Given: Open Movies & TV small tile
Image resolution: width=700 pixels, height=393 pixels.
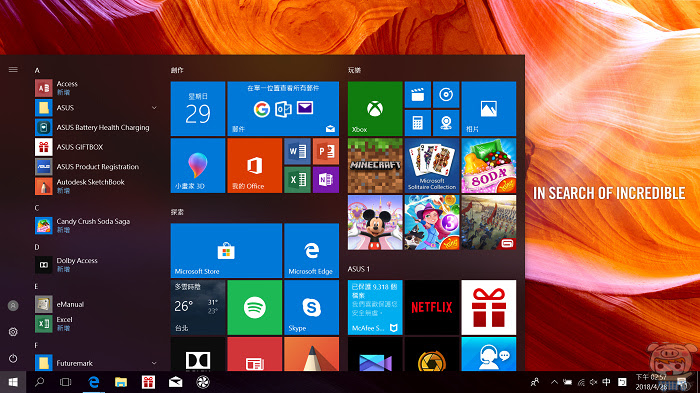Looking at the screenshot, I should [x=417, y=94].
